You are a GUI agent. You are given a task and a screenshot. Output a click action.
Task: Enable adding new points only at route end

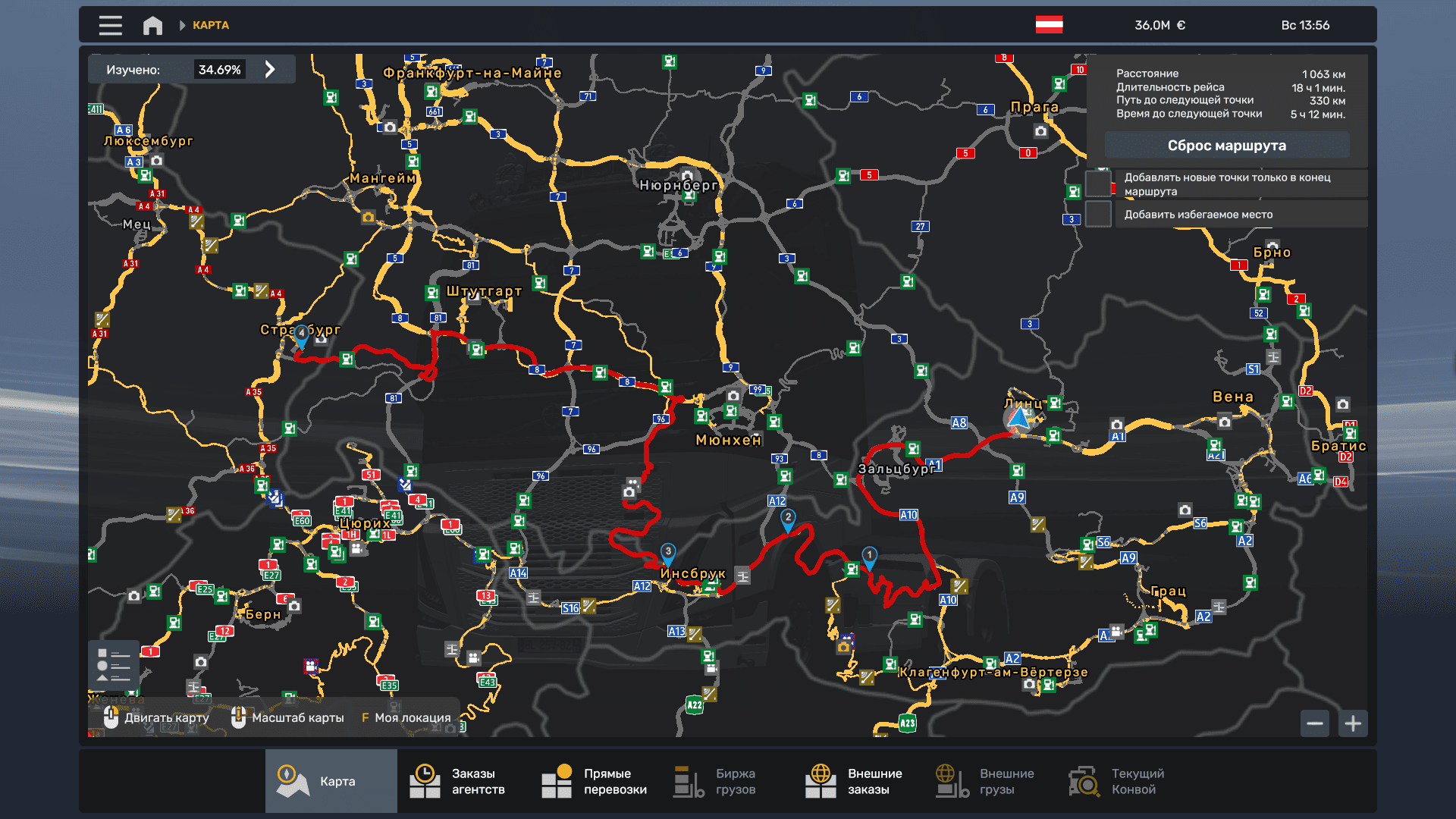[x=1097, y=183]
